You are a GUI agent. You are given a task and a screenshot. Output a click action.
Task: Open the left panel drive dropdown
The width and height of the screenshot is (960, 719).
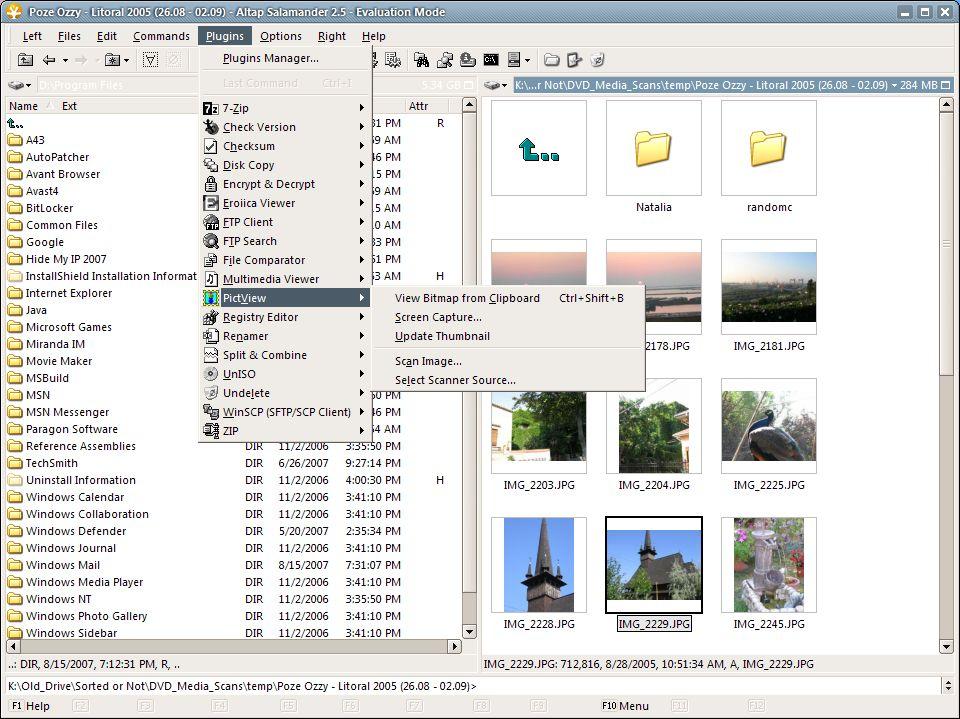pos(20,86)
